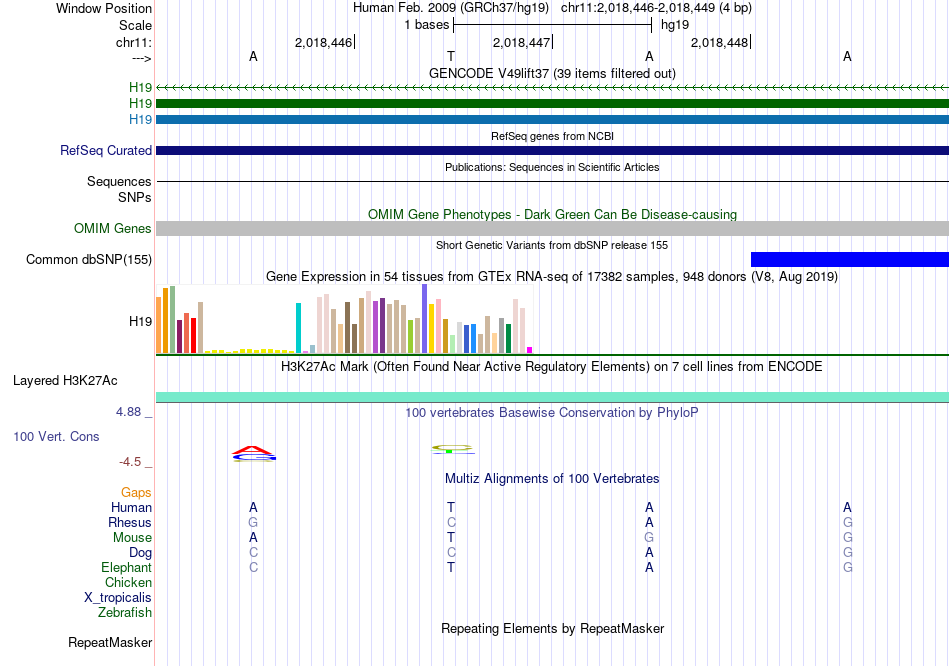Image resolution: width=950 pixels, height=666 pixels.
Task: Click the Rhesus species label
Action: (x=130, y=522)
